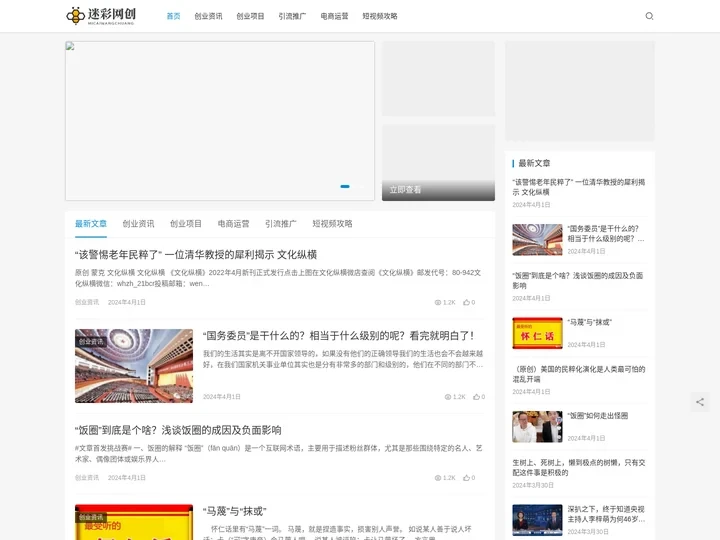The width and height of the screenshot is (720, 540).
Task: Select the 最新文章 tab in article list
Action: (91, 224)
